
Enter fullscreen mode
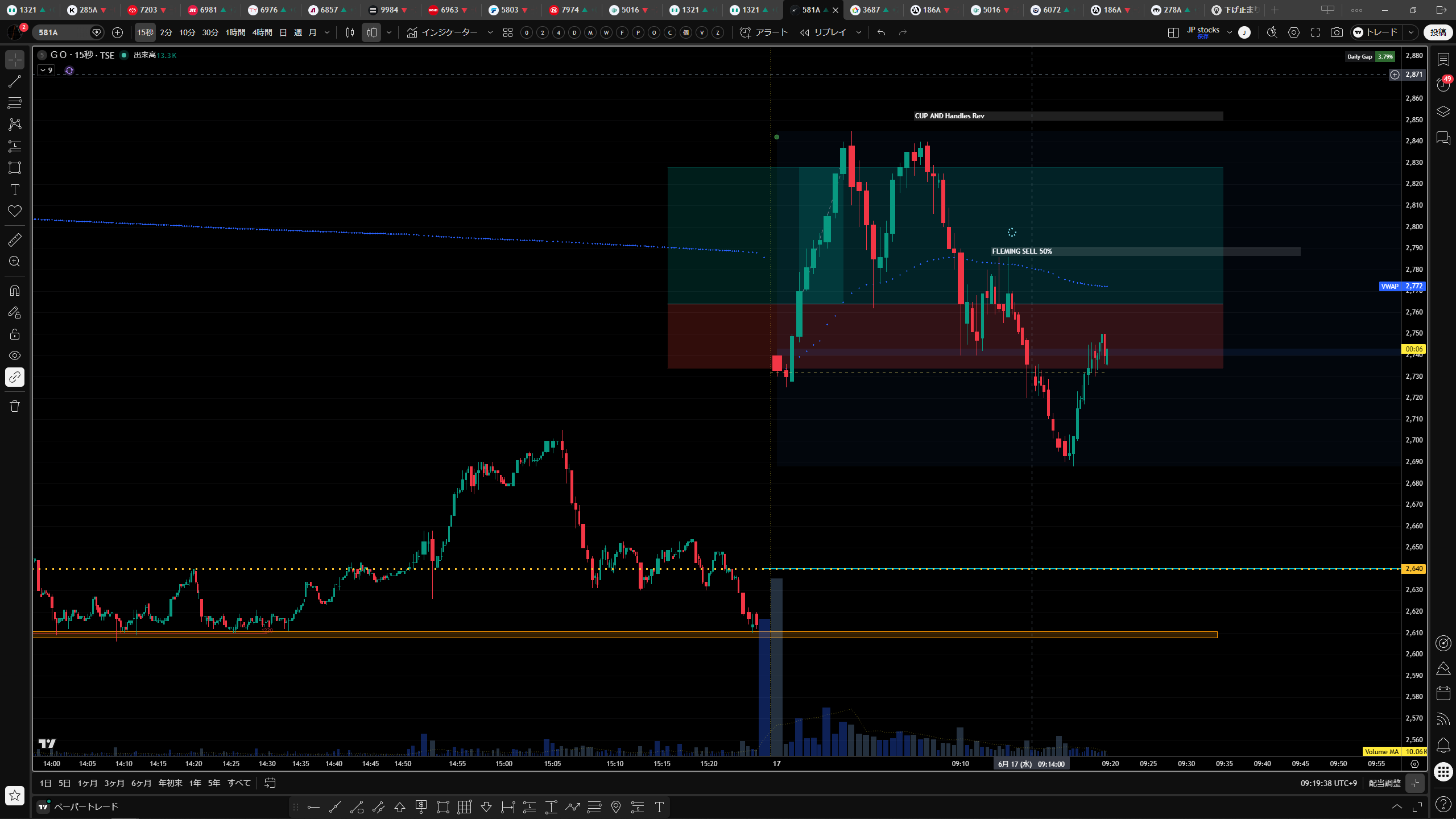coord(1316,32)
